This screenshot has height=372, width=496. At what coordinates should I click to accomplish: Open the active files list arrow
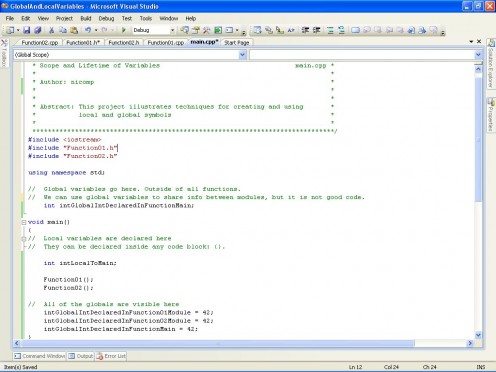pos(471,42)
